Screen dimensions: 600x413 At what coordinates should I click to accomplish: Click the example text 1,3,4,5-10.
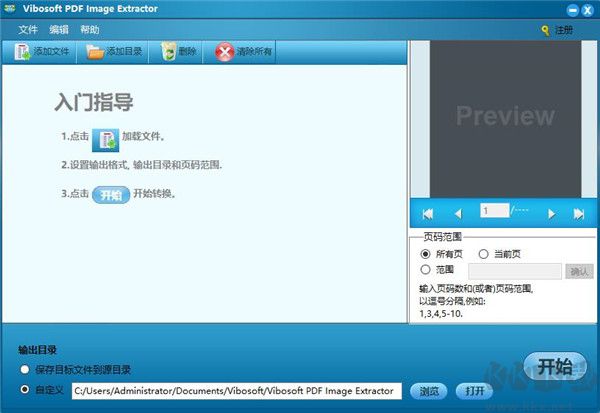pyautogui.click(x=441, y=313)
